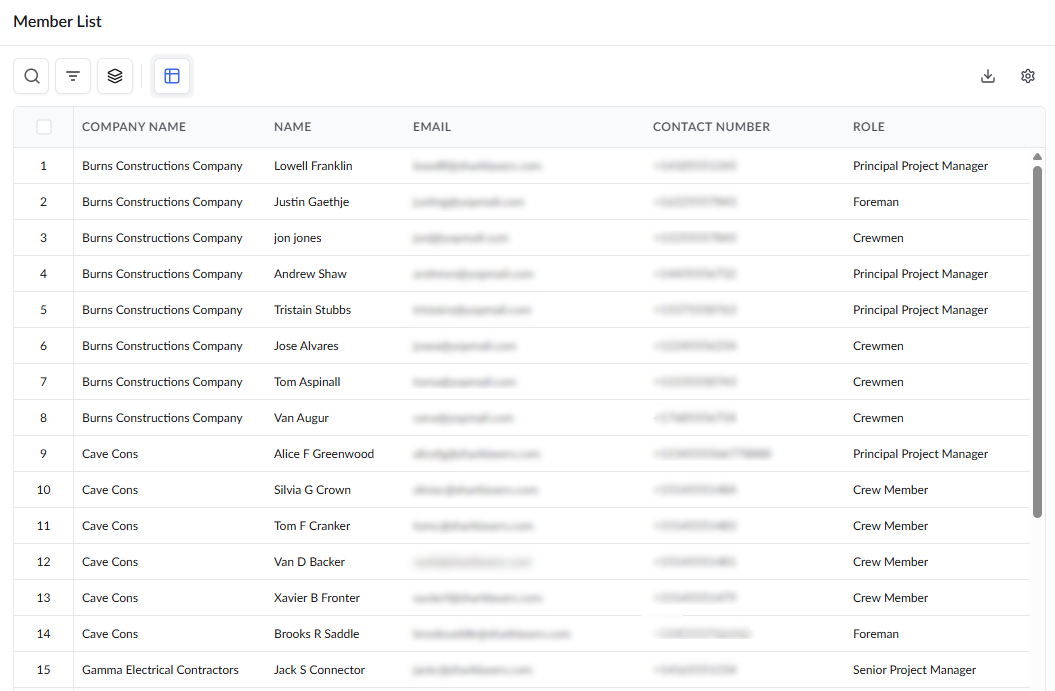Viewport: 1055px width, 691px height.
Task: Click the vertical scrollbar thumb
Action: coord(1038,341)
